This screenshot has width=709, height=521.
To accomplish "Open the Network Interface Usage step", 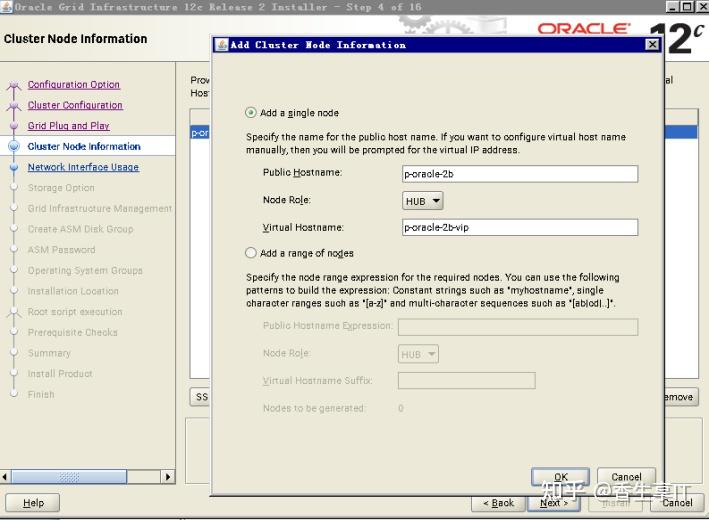I will tap(83, 167).
